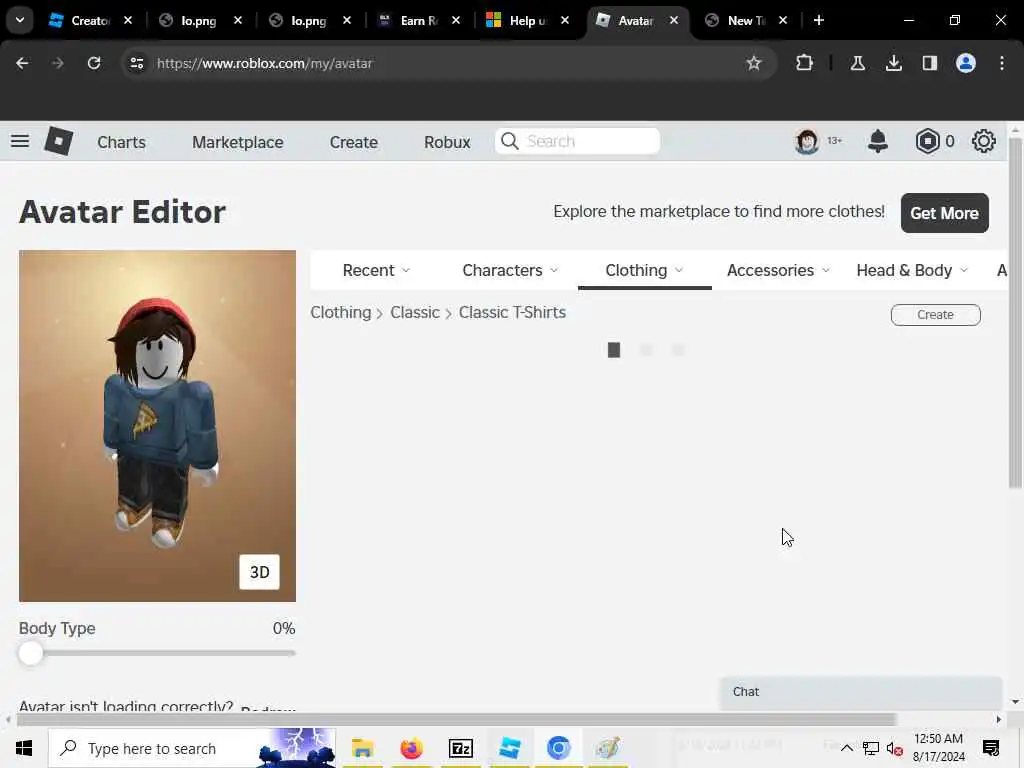Viewport: 1024px width, 768px height.
Task: Open Charts in the Roblox navbar
Action: (121, 142)
